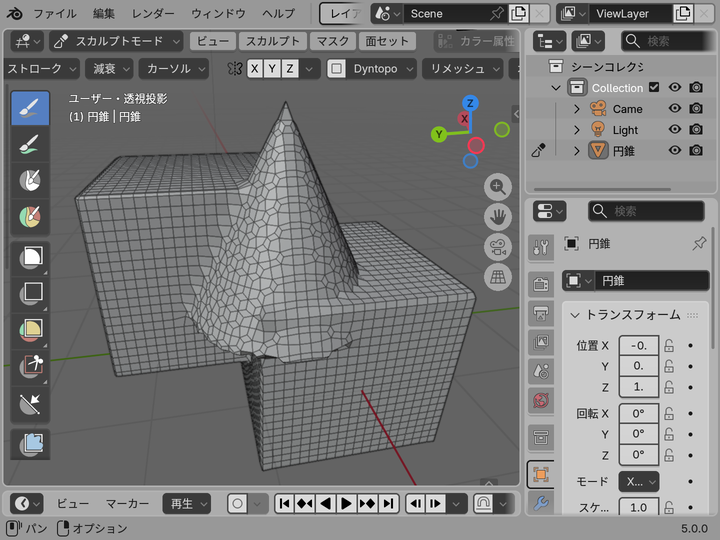Open the World properties tab
The width and height of the screenshot is (720, 540).
(541, 400)
